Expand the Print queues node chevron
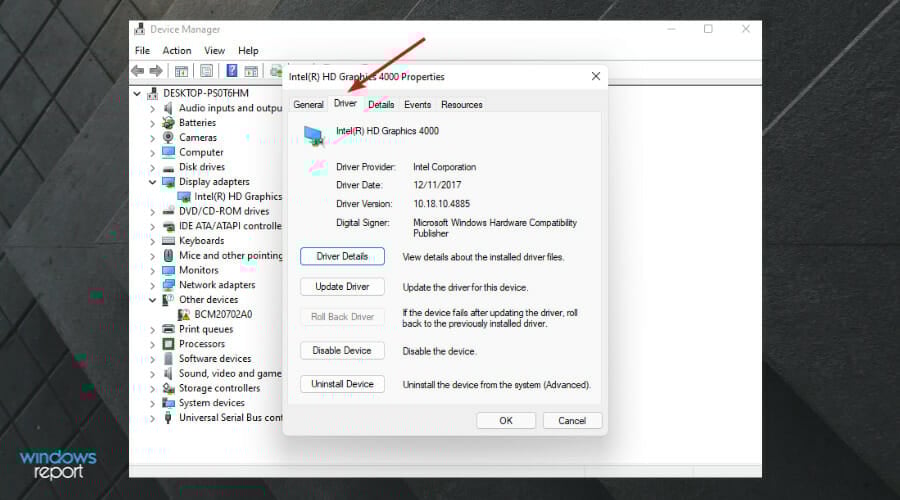This screenshot has height=500, width=900. pyautogui.click(x=152, y=330)
